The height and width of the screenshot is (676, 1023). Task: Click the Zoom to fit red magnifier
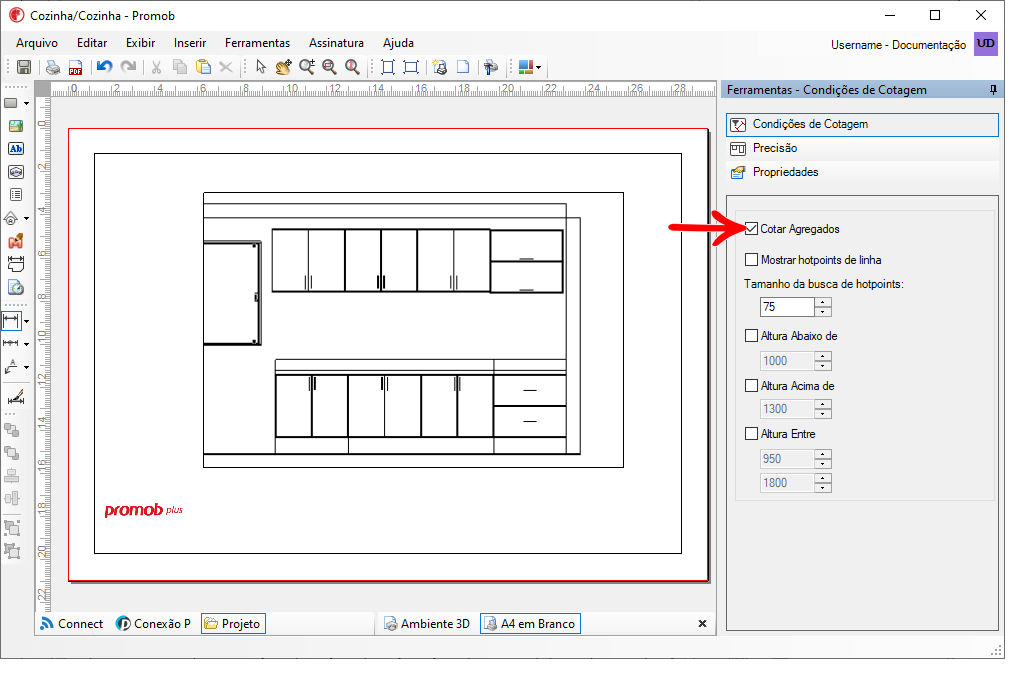[353, 68]
